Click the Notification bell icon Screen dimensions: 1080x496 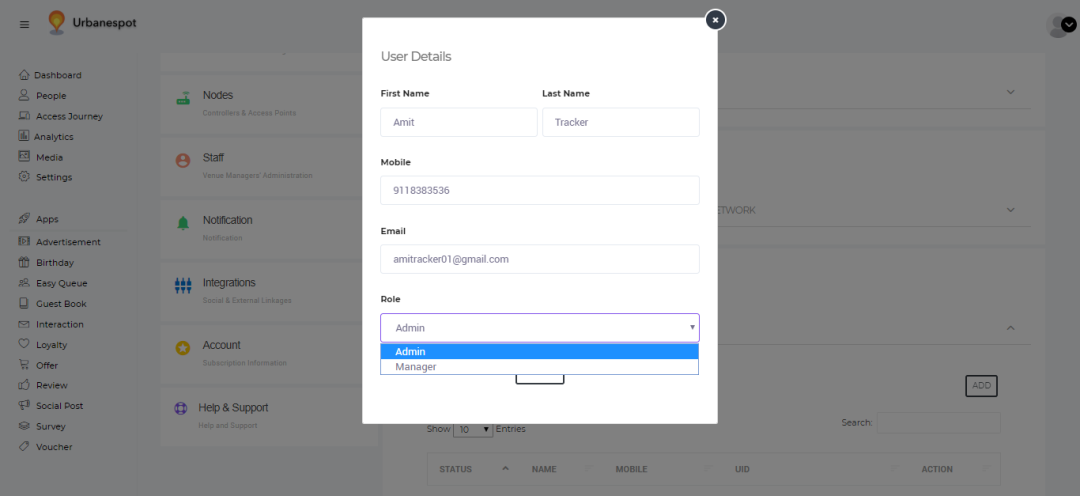pyautogui.click(x=183, y=223)
